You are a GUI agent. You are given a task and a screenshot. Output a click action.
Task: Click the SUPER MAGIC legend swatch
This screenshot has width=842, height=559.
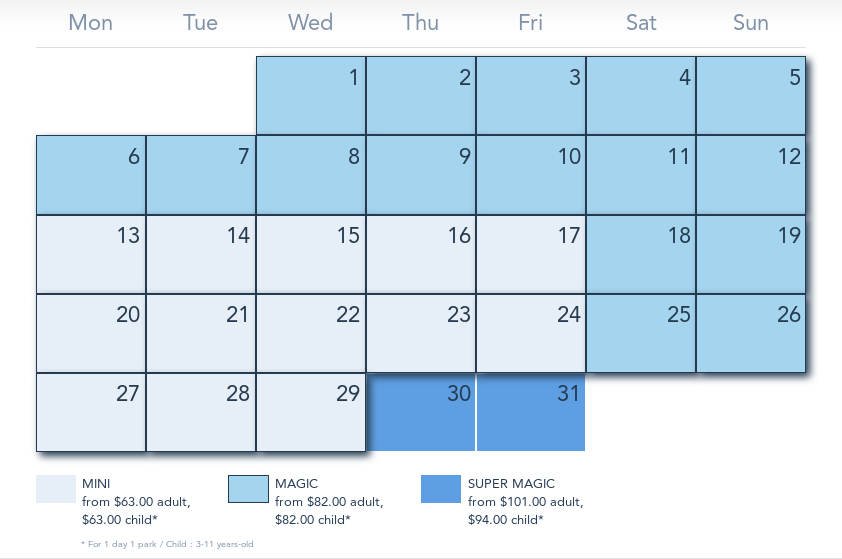441,489
